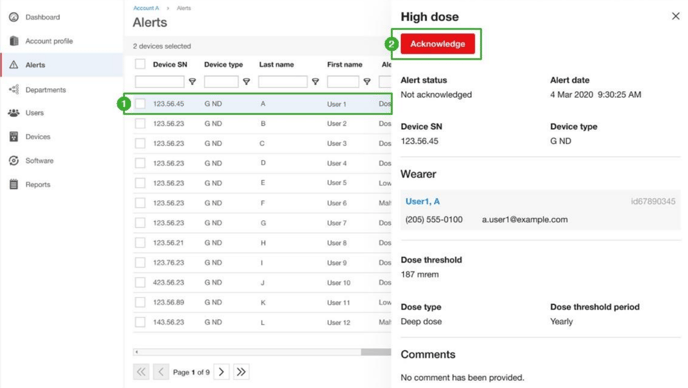The width and height of the screenshot is (688, 388).
Task: Filter icon for Last name column
Action: (x=315, y=82)
